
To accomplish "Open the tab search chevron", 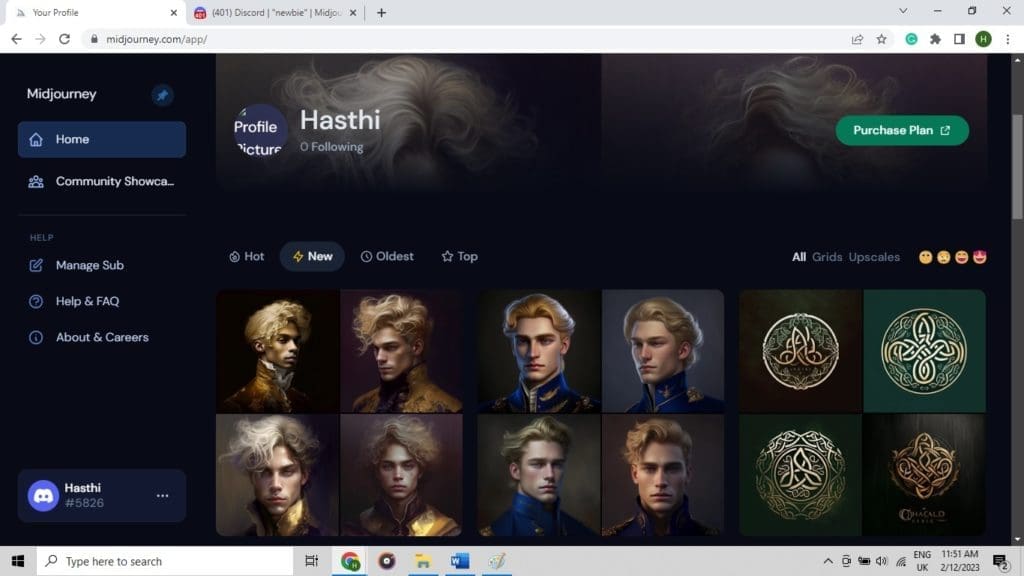I will (x=903, y=11).
